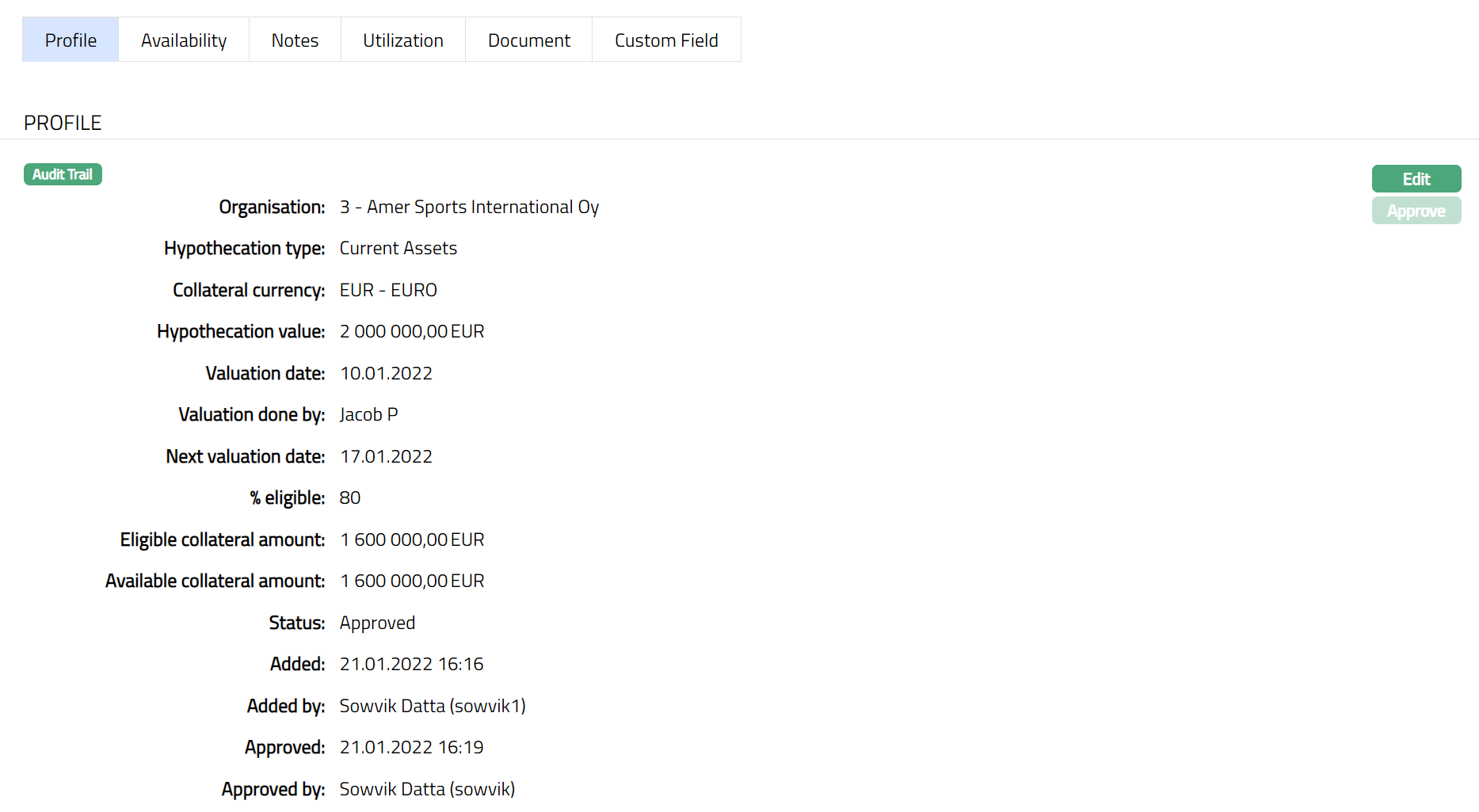The height and width of the screenshot is (812, 1479).
Task: Click added-by name Sowvik Datta (sowvik1)
Action: (433, 707)
